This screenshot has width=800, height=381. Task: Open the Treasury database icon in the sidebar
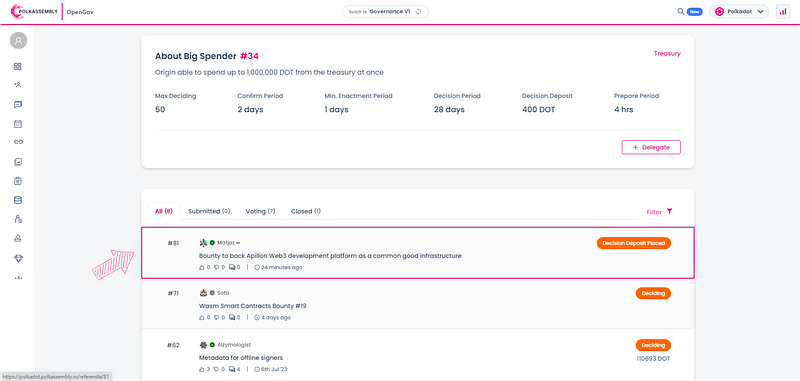[x=18, y=200]
